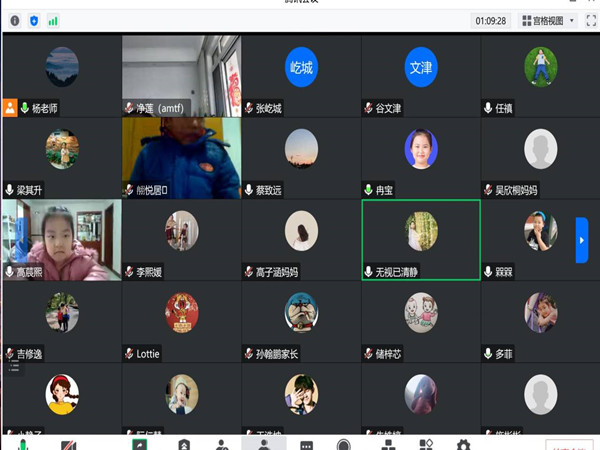Image resolution: width=600 pixels, height=450 pixels.
Task: Click the meeting timer 01:09:28
Action: (491, 21)
